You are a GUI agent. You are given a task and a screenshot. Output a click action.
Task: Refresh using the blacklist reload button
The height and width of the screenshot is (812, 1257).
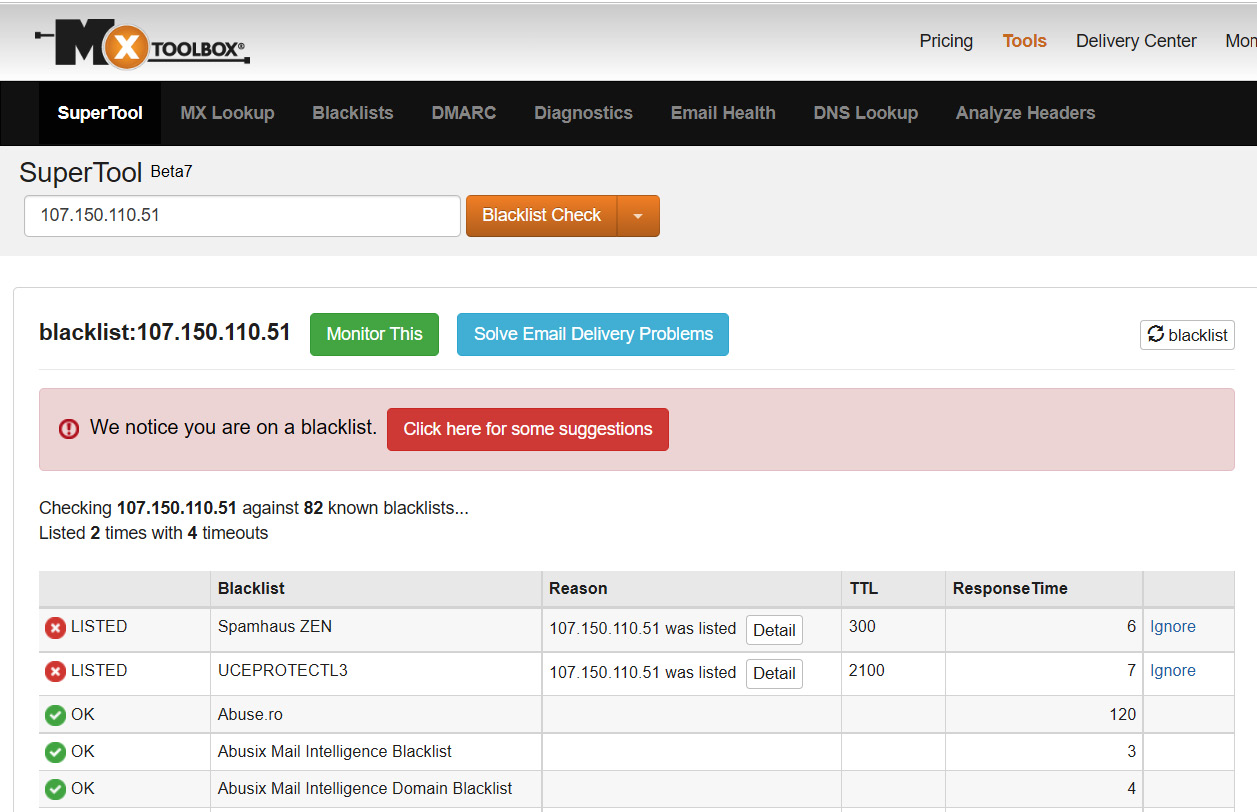[1187, 335]
